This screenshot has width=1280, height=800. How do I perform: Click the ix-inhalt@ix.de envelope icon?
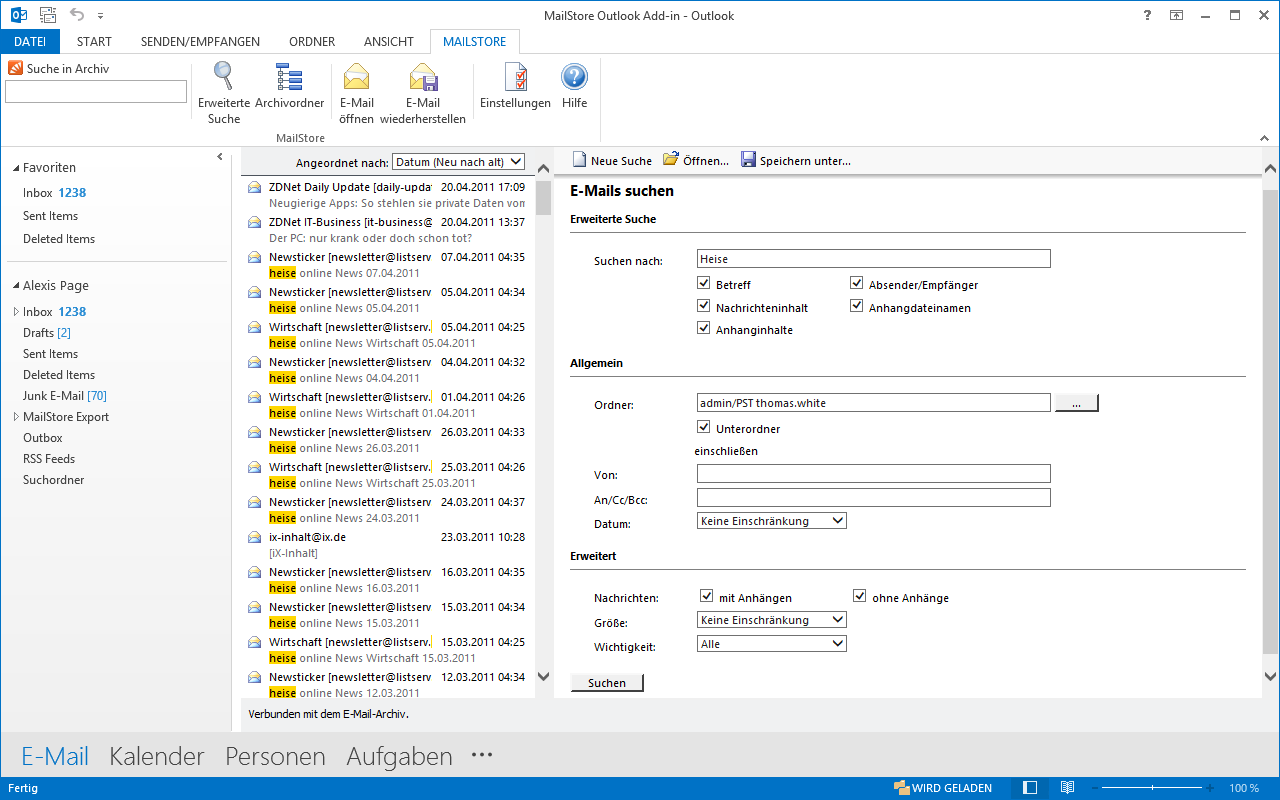(254, 537)
